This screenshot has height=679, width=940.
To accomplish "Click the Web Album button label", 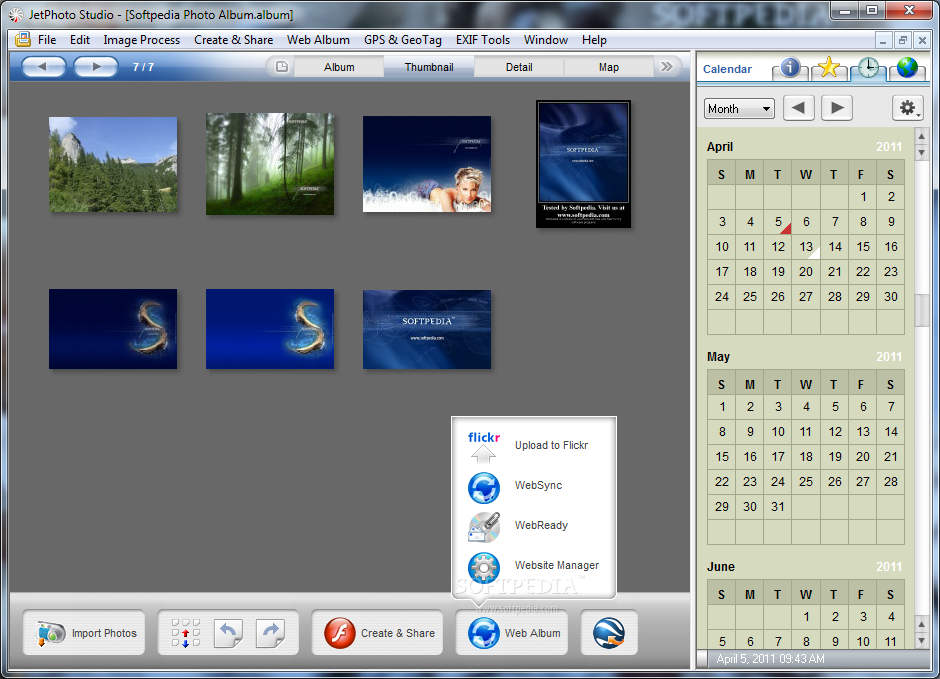I will (x=532, y=633).
